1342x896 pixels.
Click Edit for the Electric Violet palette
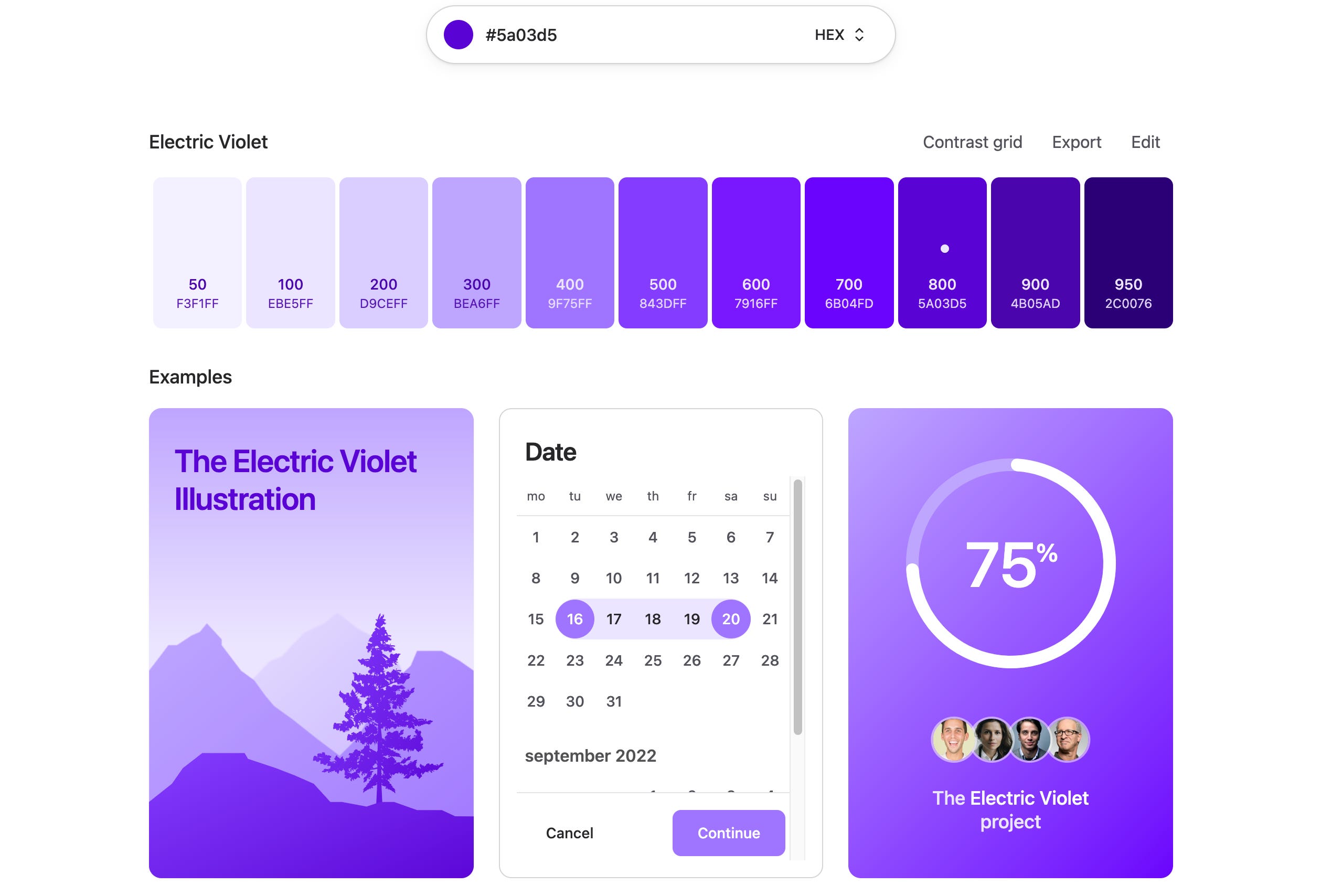[x=1145, y=142]
